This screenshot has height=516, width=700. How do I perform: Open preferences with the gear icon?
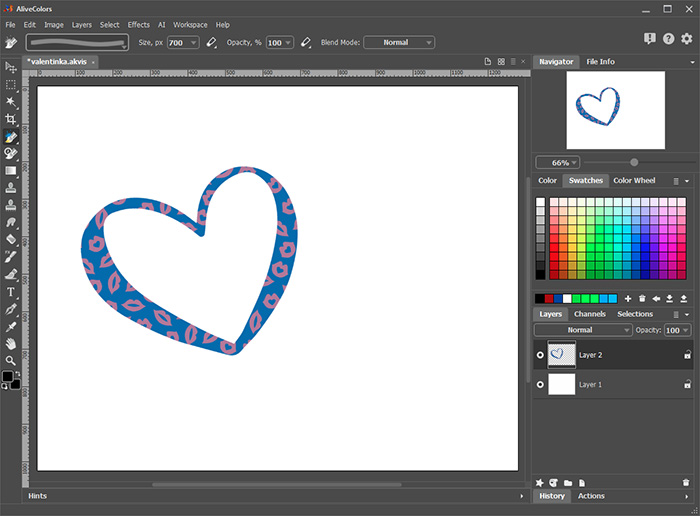coord(687,39)
